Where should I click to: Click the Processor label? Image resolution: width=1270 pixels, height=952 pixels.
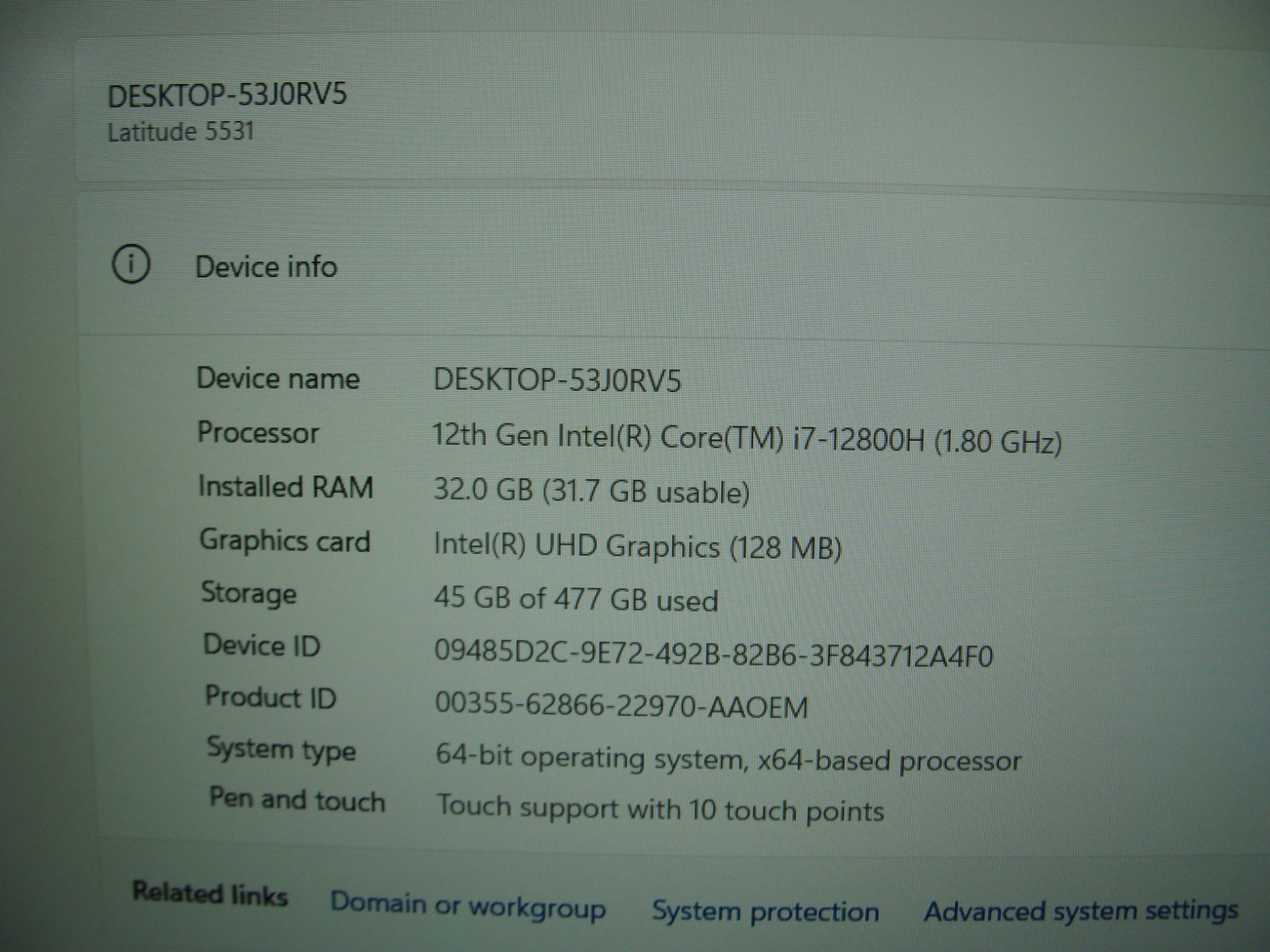coord(258,433)
